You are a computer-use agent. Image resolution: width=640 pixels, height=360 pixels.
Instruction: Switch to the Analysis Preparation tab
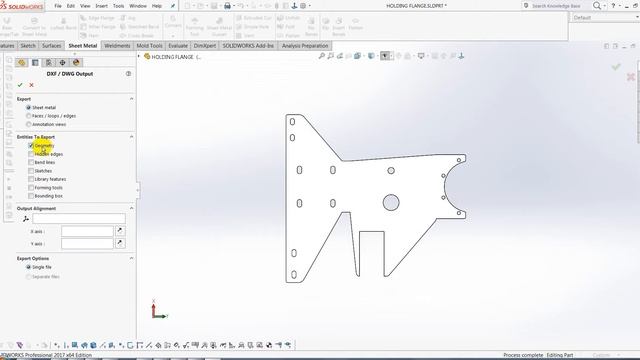(x=305, y=46)
